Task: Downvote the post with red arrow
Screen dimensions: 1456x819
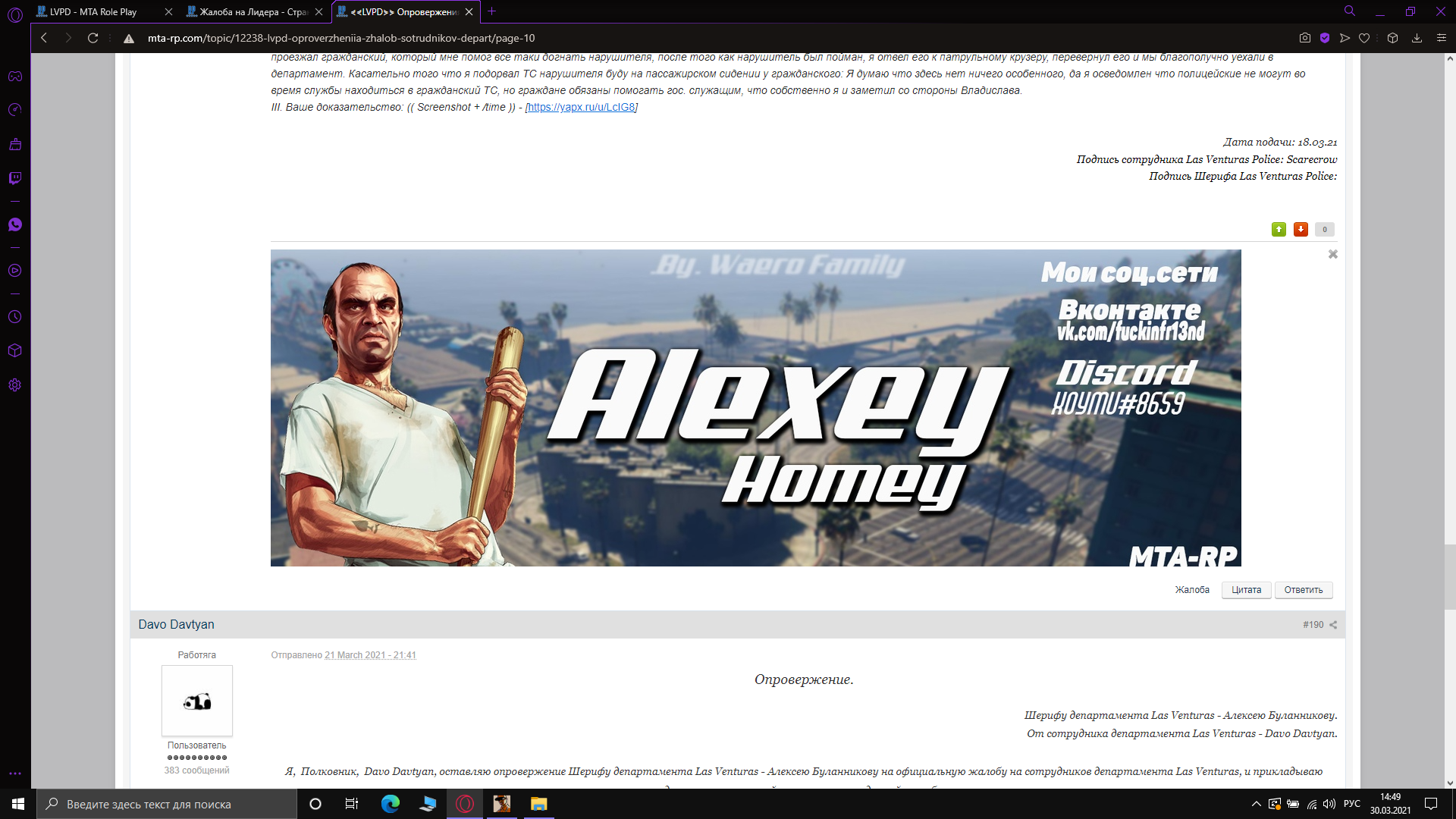Action: [x=1301, y=229]
